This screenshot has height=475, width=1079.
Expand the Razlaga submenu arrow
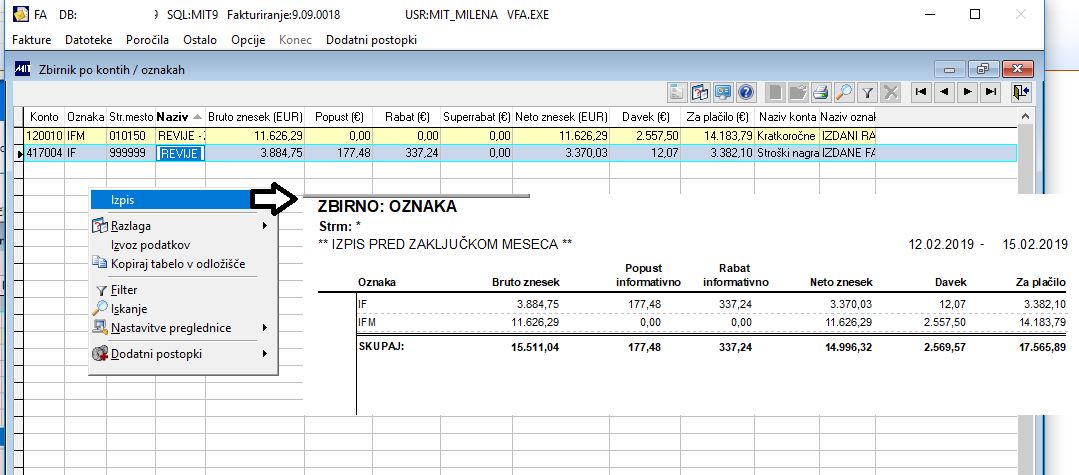[x=265, y=226]
